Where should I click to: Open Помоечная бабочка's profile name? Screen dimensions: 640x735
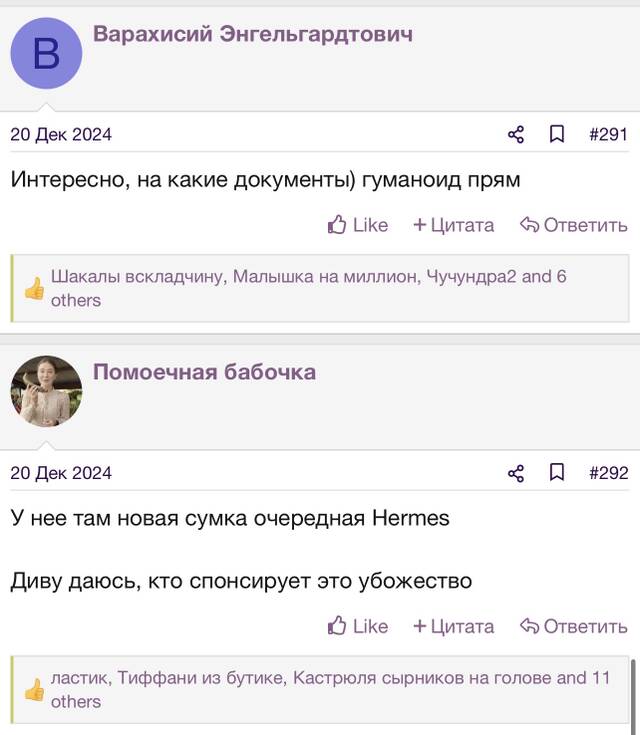[204, 372]
